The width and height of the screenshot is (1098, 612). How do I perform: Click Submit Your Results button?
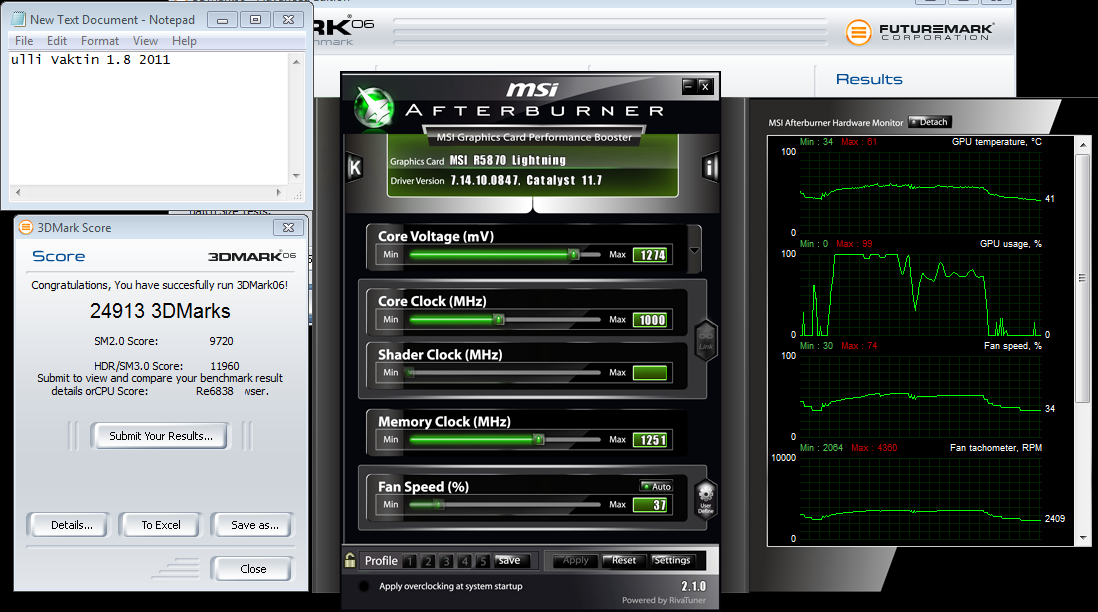click(x=160, y=436)
